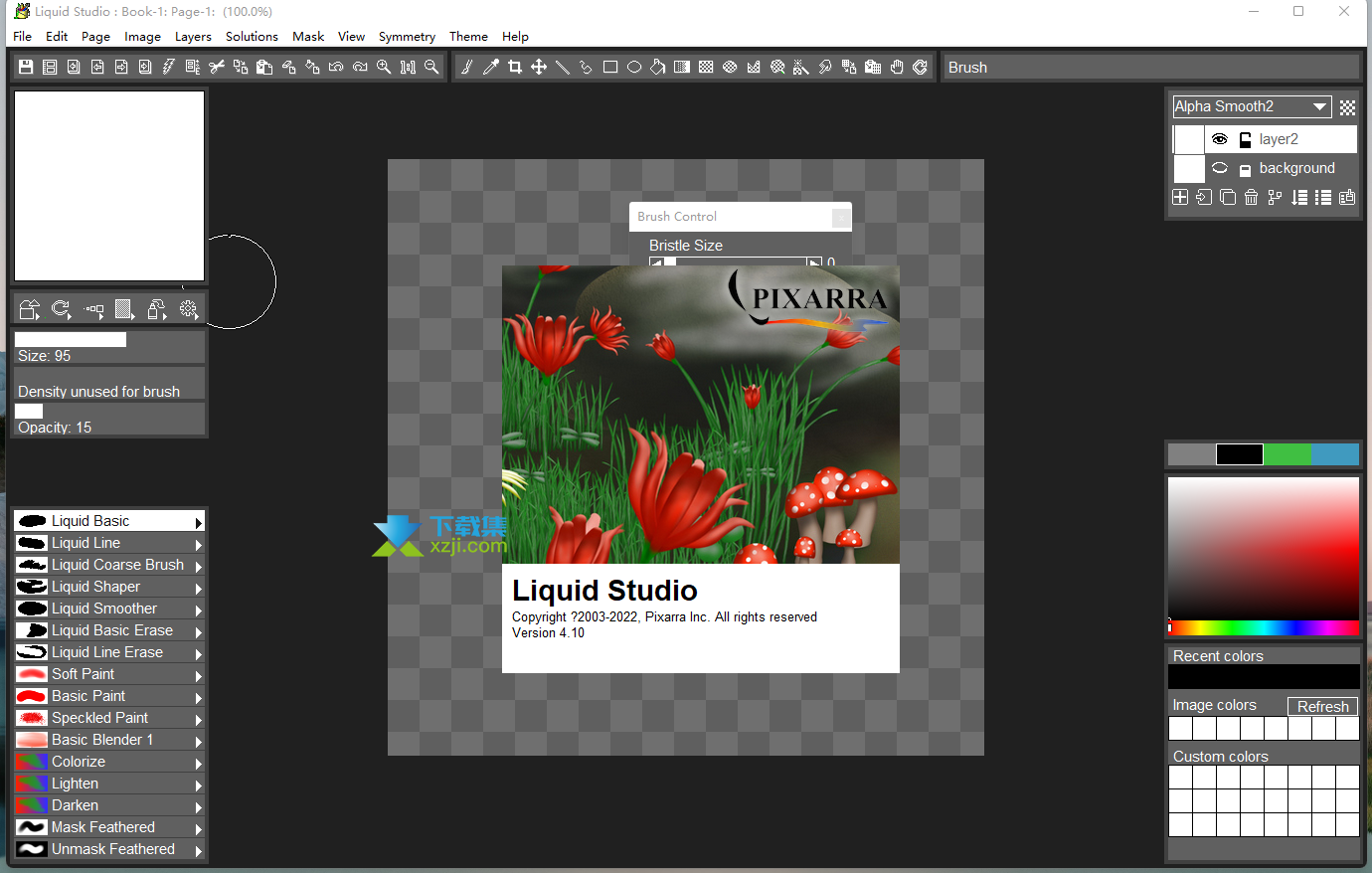Click the Opacity slider bar
Viewport: 1372px width, 873px height.
click(109, 412)
